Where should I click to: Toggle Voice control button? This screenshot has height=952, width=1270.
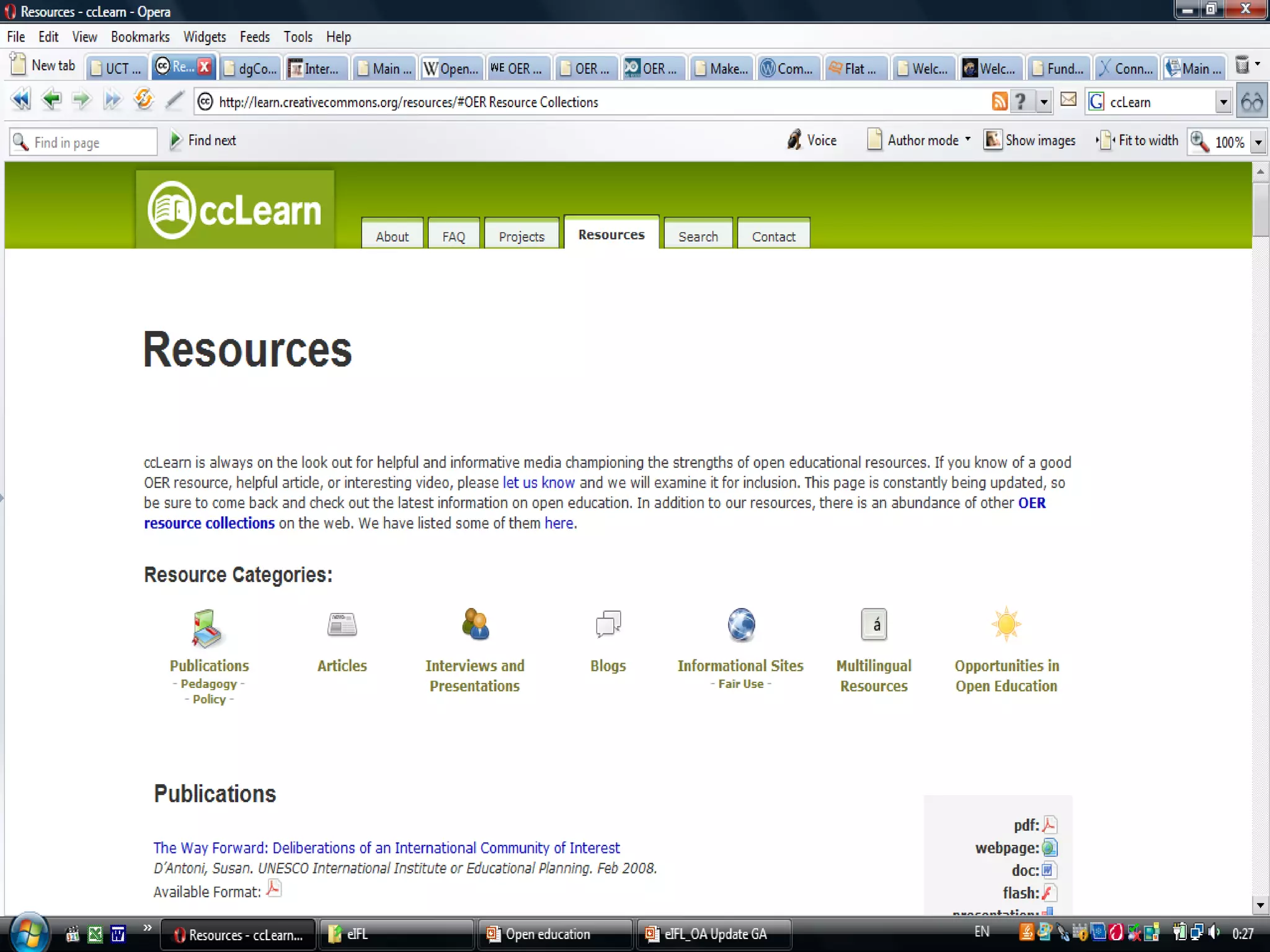(812, 141)
